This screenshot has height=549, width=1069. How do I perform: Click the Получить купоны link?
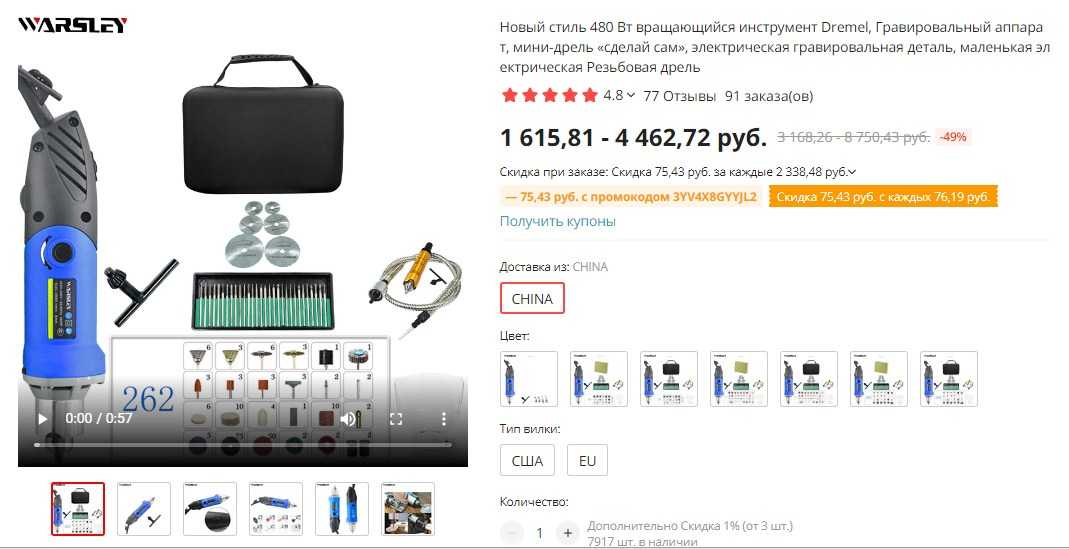[x=558, y=221]
